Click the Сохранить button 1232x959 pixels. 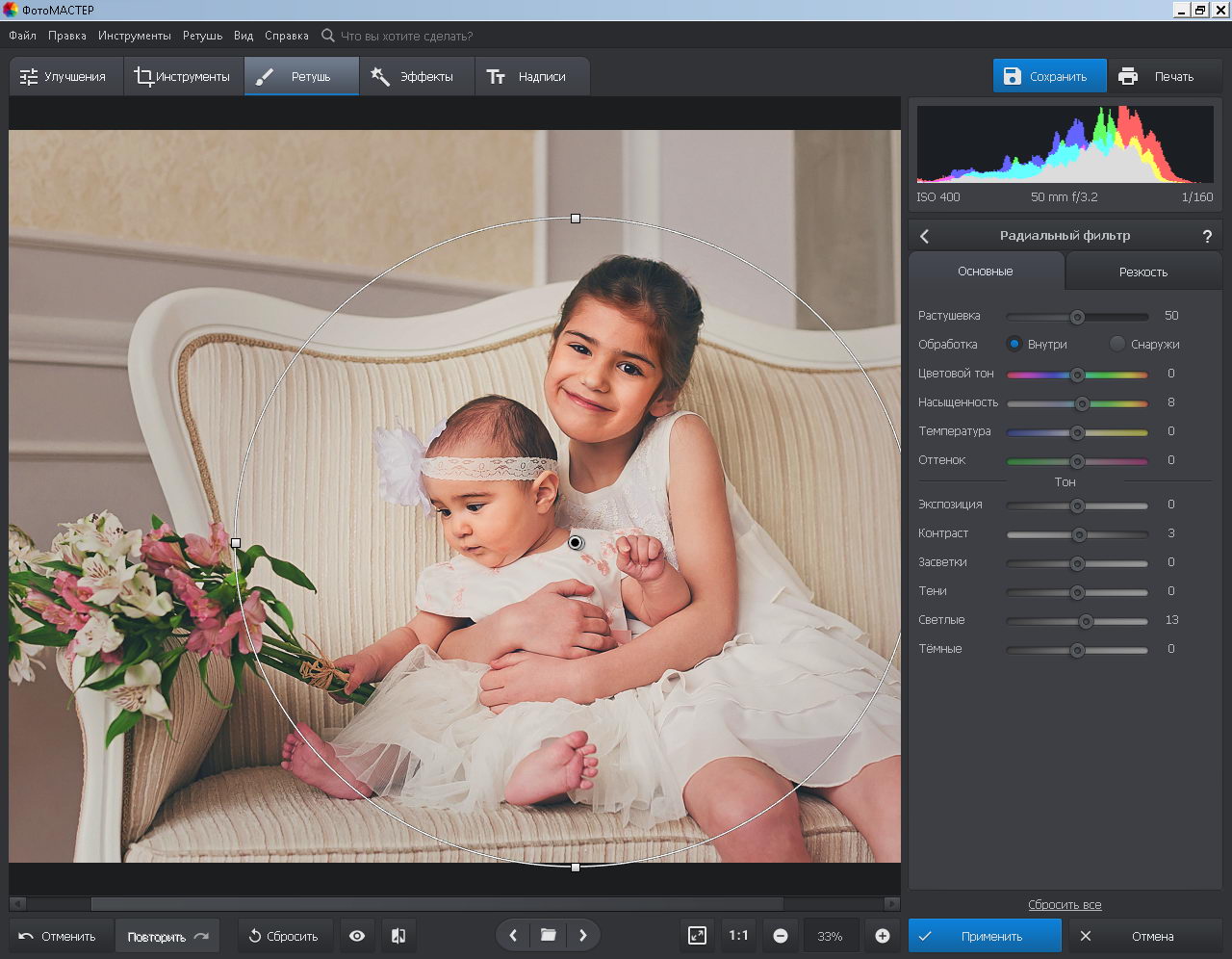point(1050,76)
